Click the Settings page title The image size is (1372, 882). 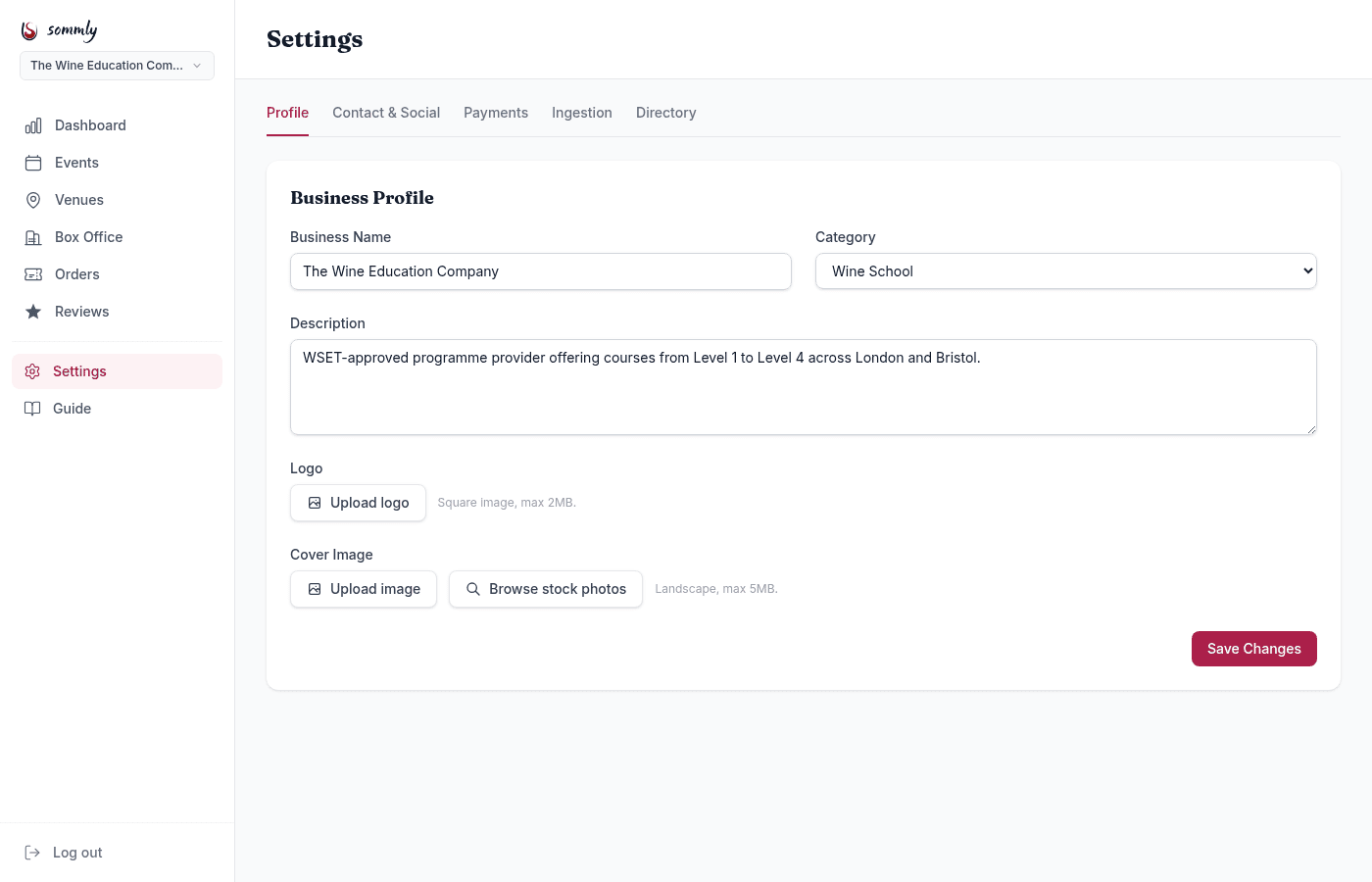315,39
